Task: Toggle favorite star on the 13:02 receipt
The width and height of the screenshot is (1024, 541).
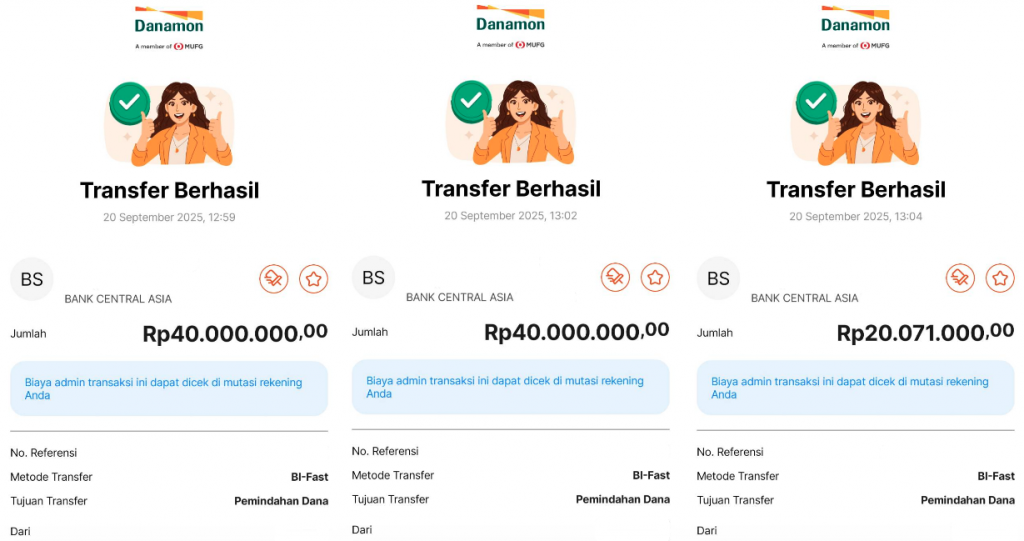Action: tap(655, 277)
